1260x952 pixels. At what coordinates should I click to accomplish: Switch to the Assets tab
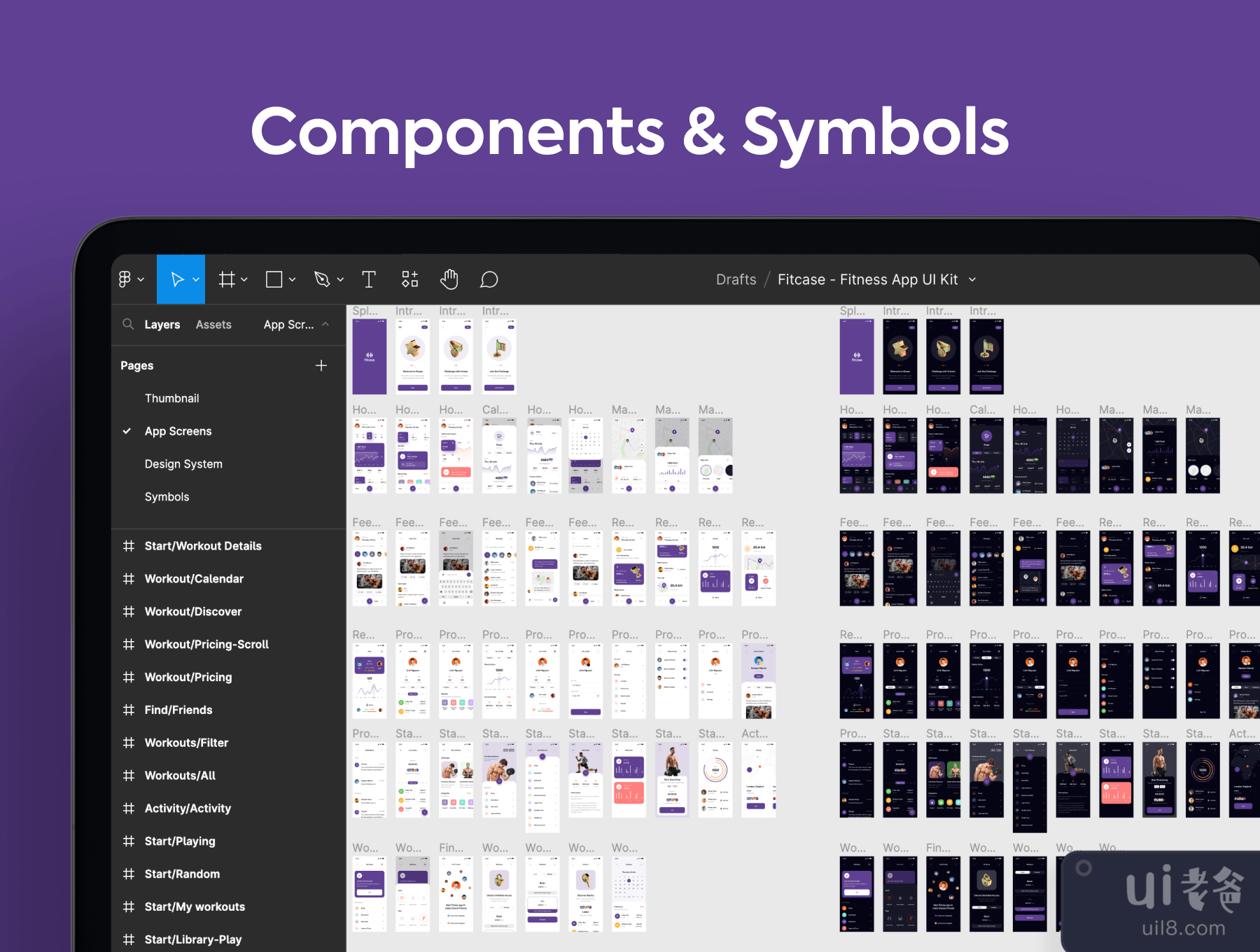coord(213,325)
